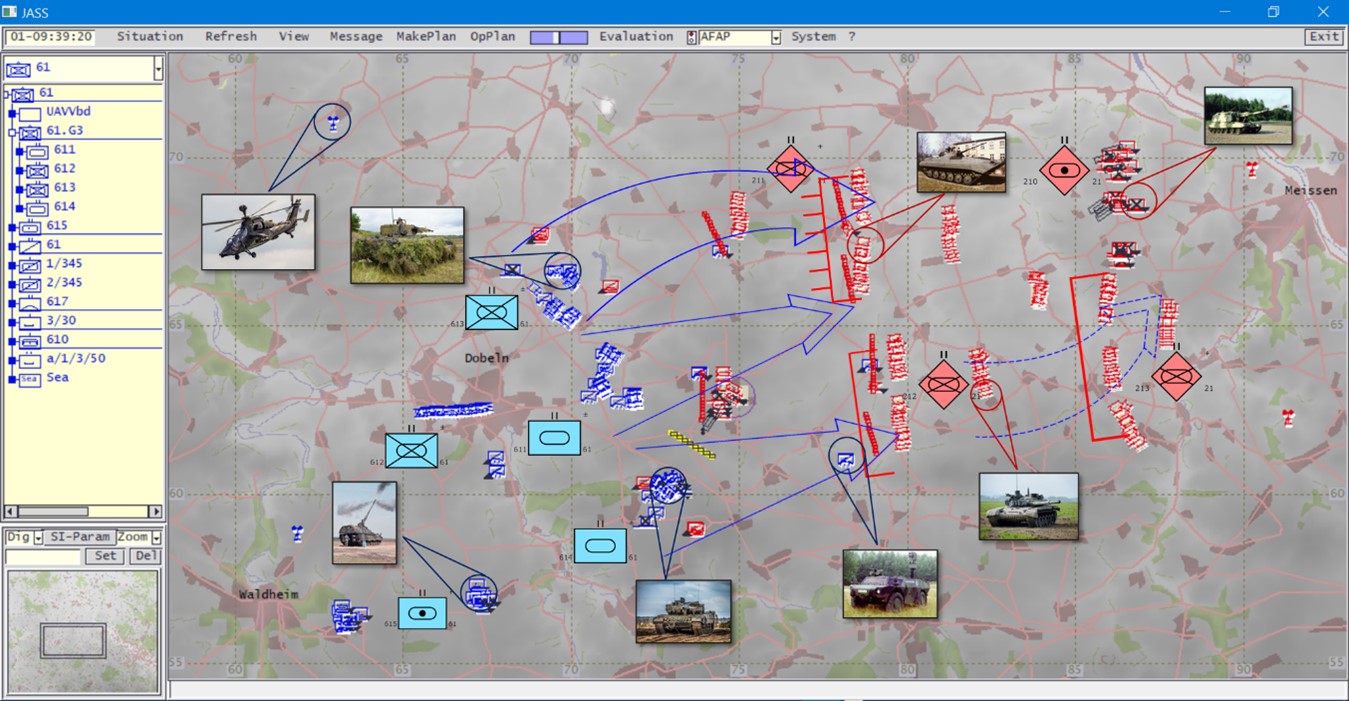Click the blue 615 artillery unit symbol on map
Image resolution: width=1349 pixels, height=701 pixels.
tap(422, 612)
